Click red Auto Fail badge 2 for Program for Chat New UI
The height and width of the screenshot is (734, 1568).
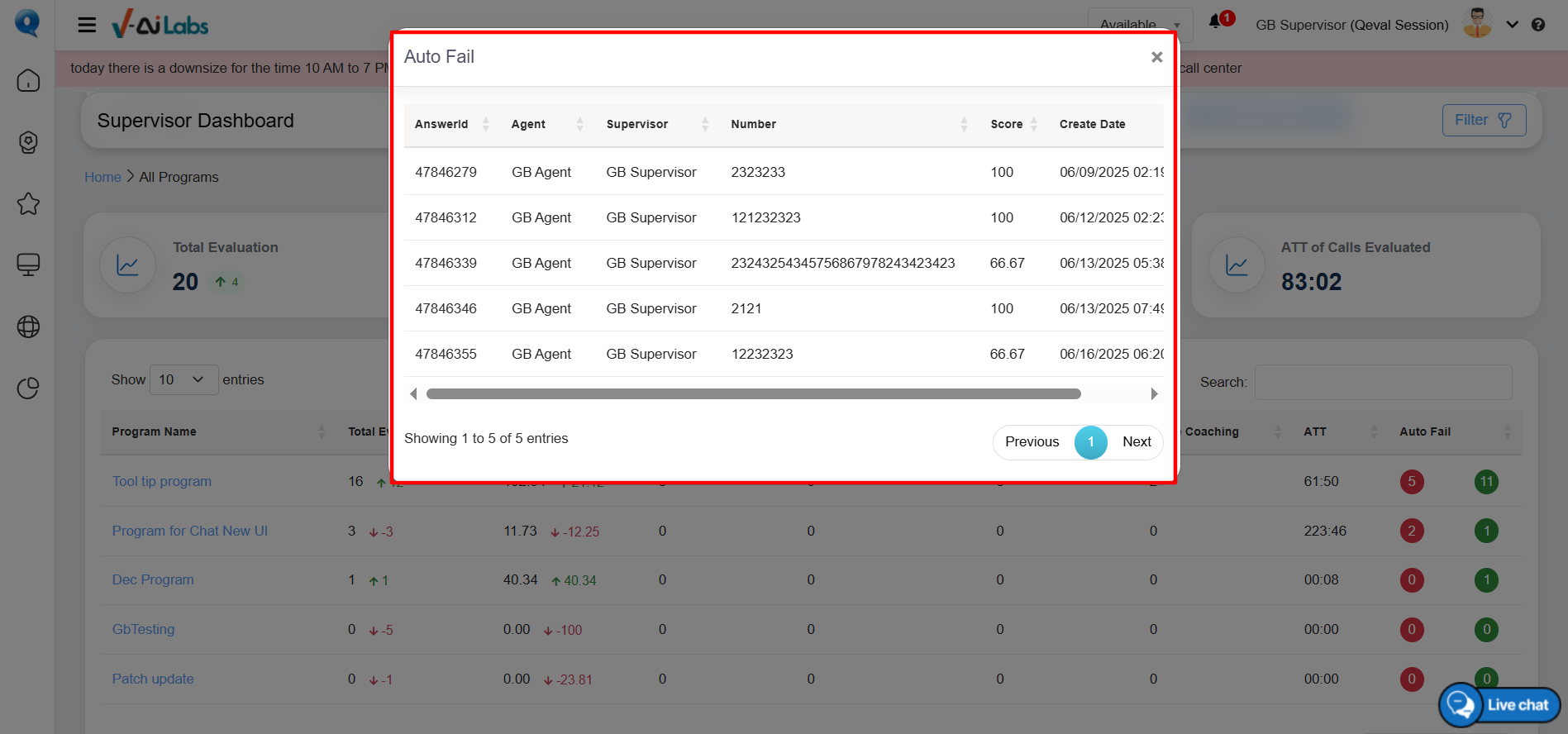pyautogui.click(x=1412, y=531)
